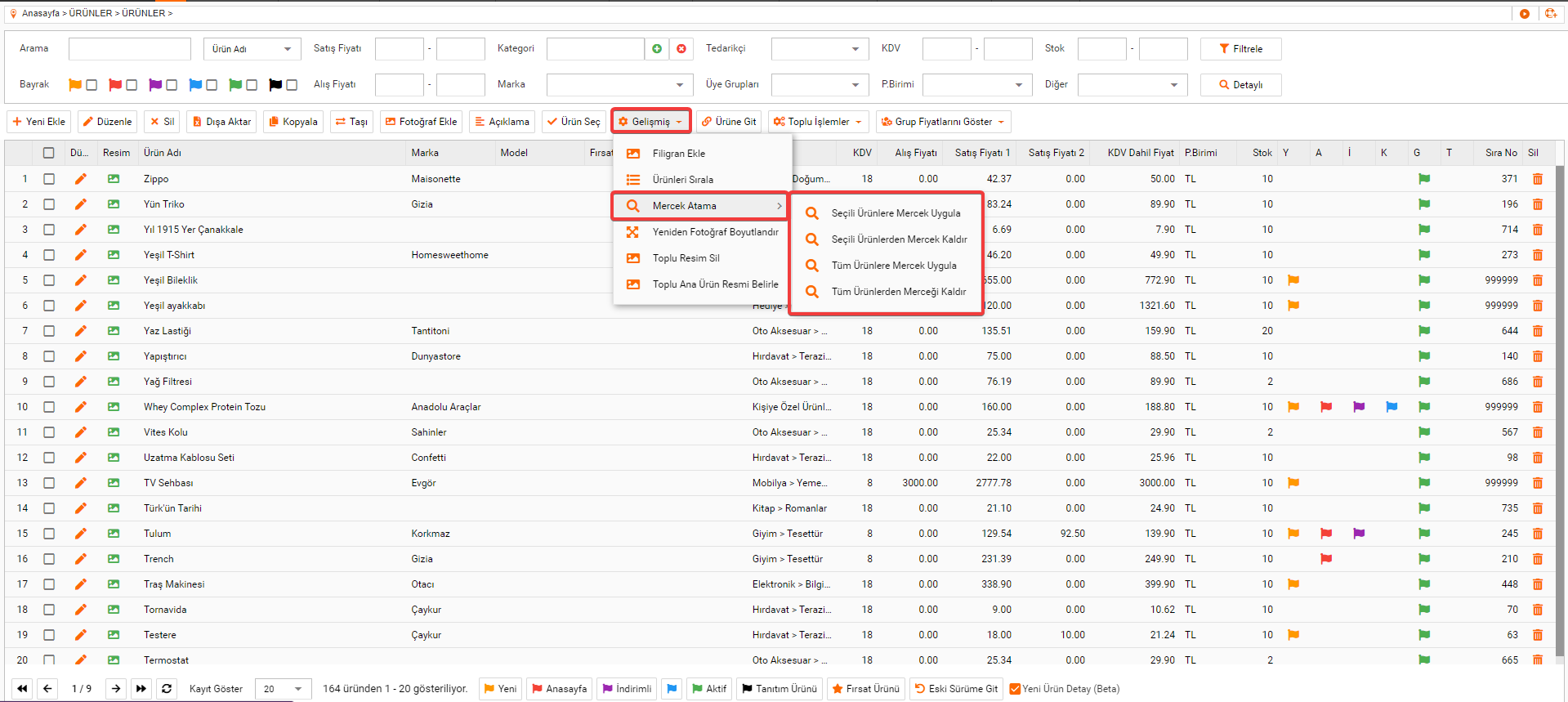Choose Toplu Resim Sil option

click(x=703, y=258)
